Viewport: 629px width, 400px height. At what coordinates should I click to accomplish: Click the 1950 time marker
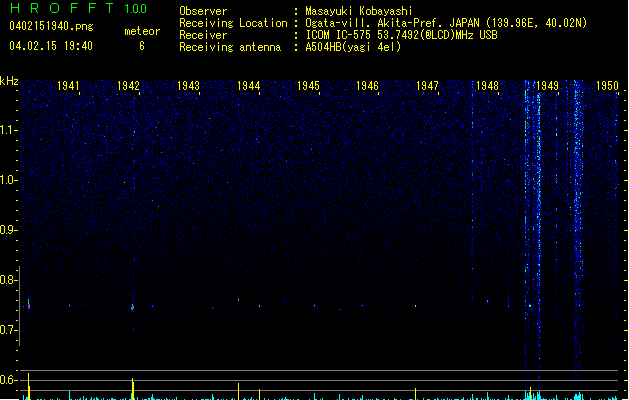[x=607, y=85]
